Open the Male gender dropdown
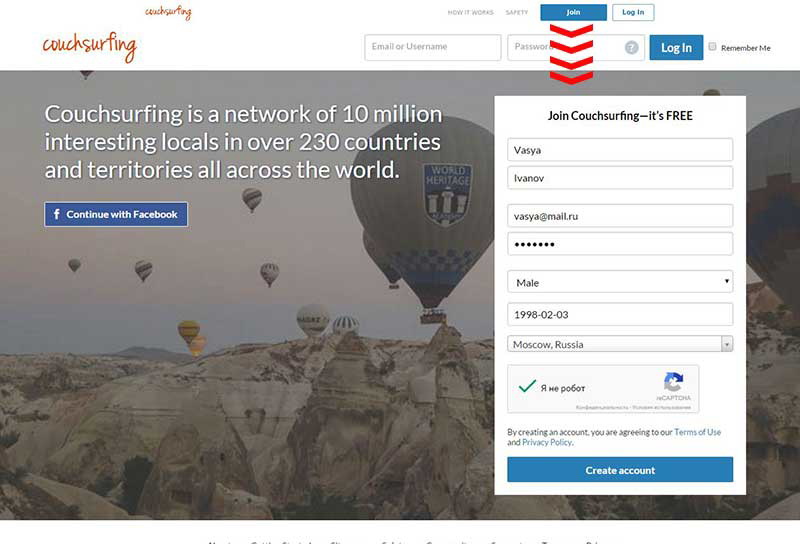800x544 pixels. point(620,282)
